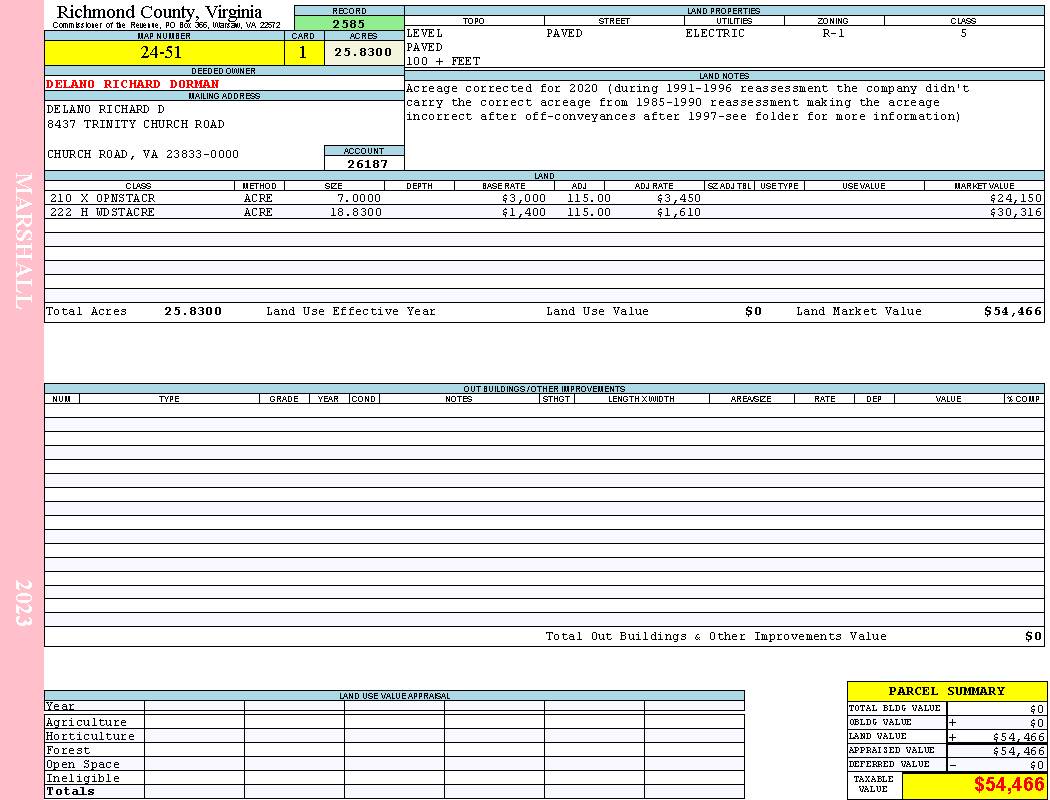Image resolution: width=1050 pixels, height=800 pixels.
Task: Select the METHOD column header
Action: 259,186
